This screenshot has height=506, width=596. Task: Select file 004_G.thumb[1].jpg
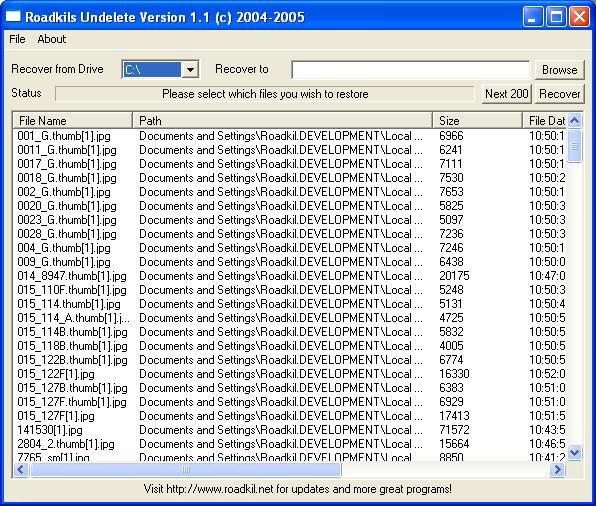click(64, 248)
